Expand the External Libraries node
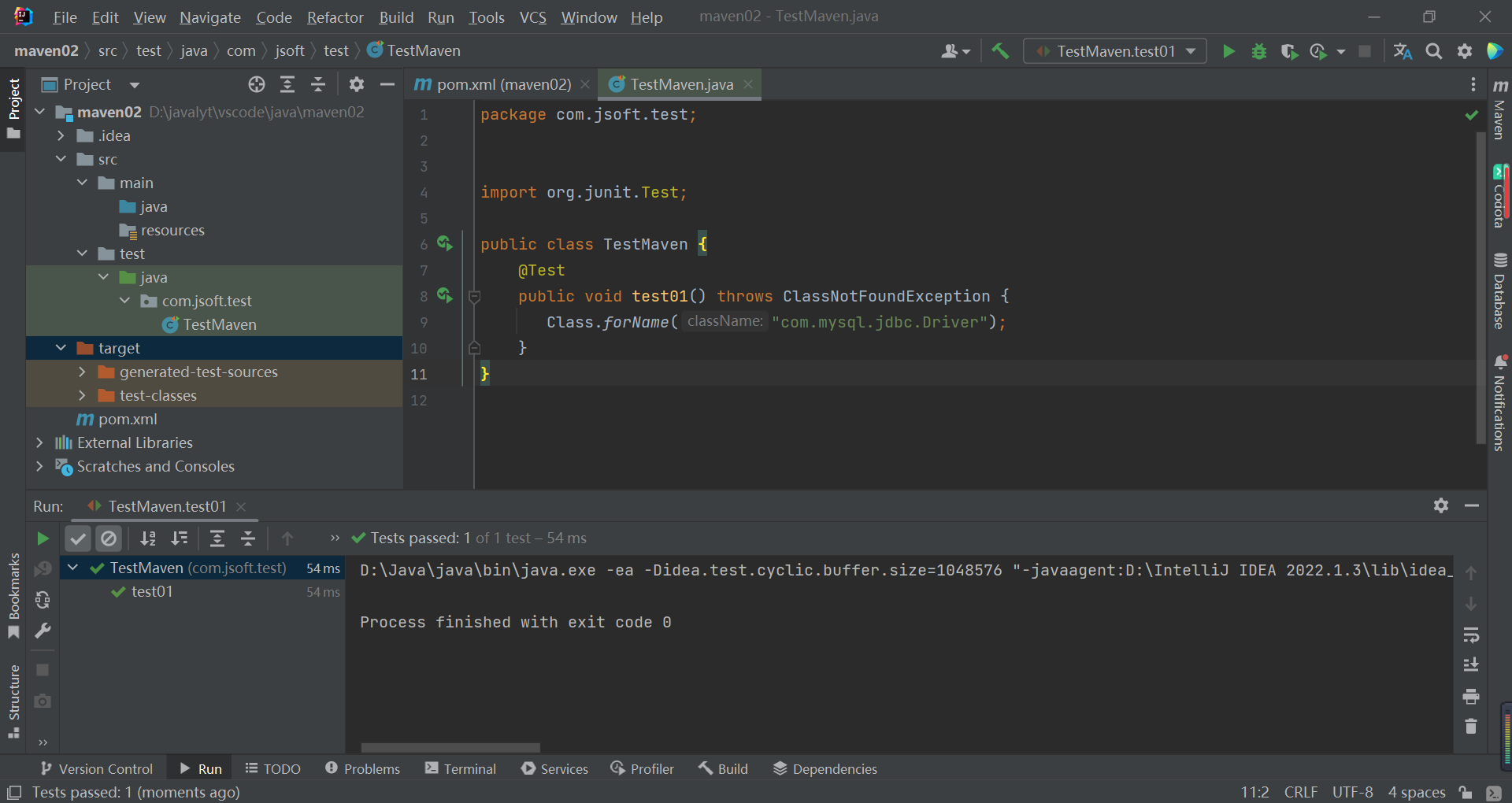This screenshot has width=1512, height=803. [39, 443]
